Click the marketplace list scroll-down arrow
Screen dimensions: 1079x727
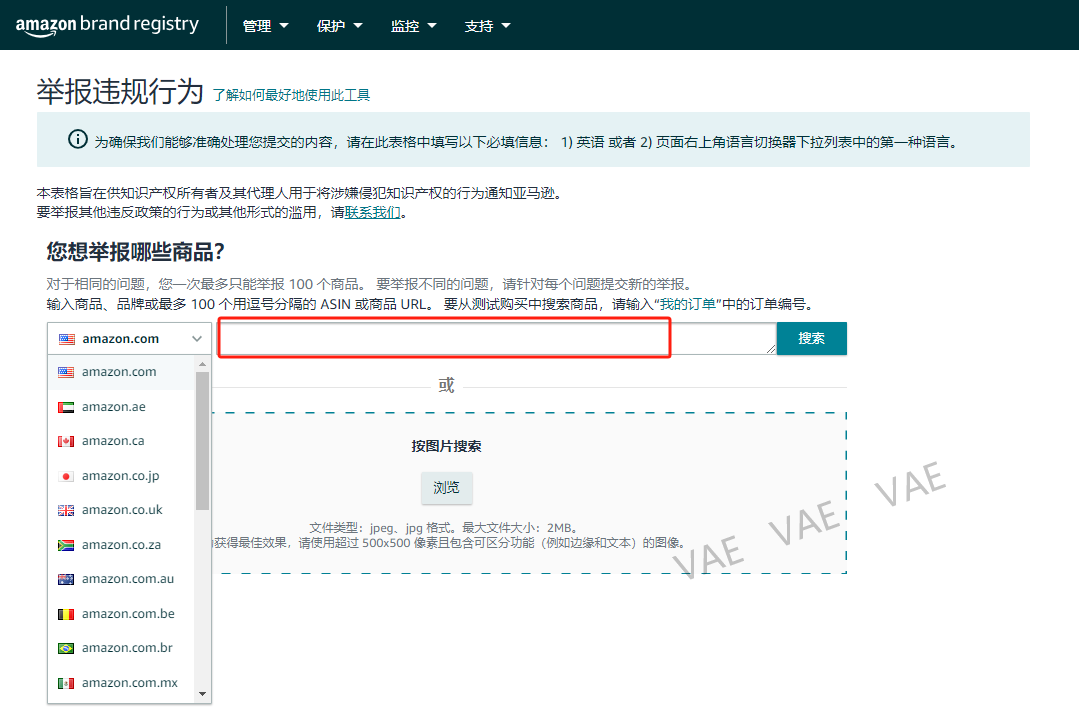click(x=202, y=694)
